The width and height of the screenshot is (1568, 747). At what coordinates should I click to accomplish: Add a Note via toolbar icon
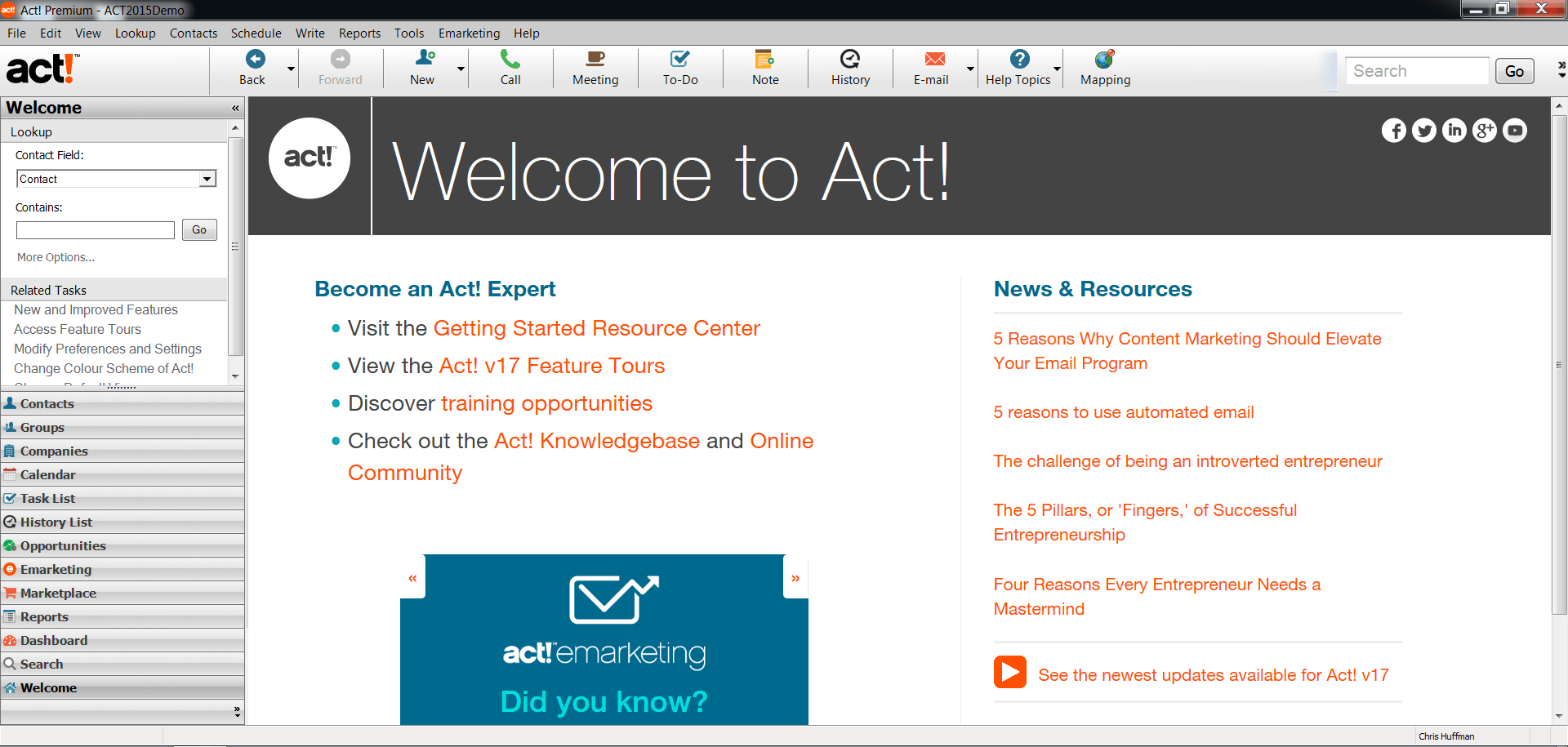(765, 60)
